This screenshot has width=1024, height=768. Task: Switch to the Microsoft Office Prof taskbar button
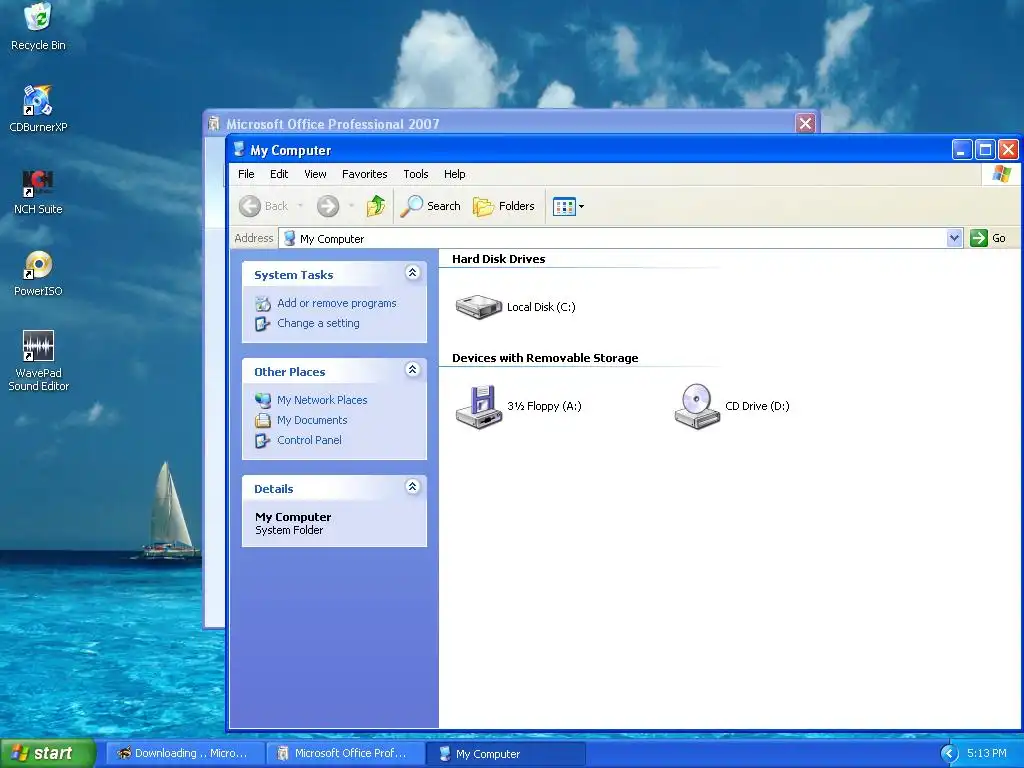point(345,754)
